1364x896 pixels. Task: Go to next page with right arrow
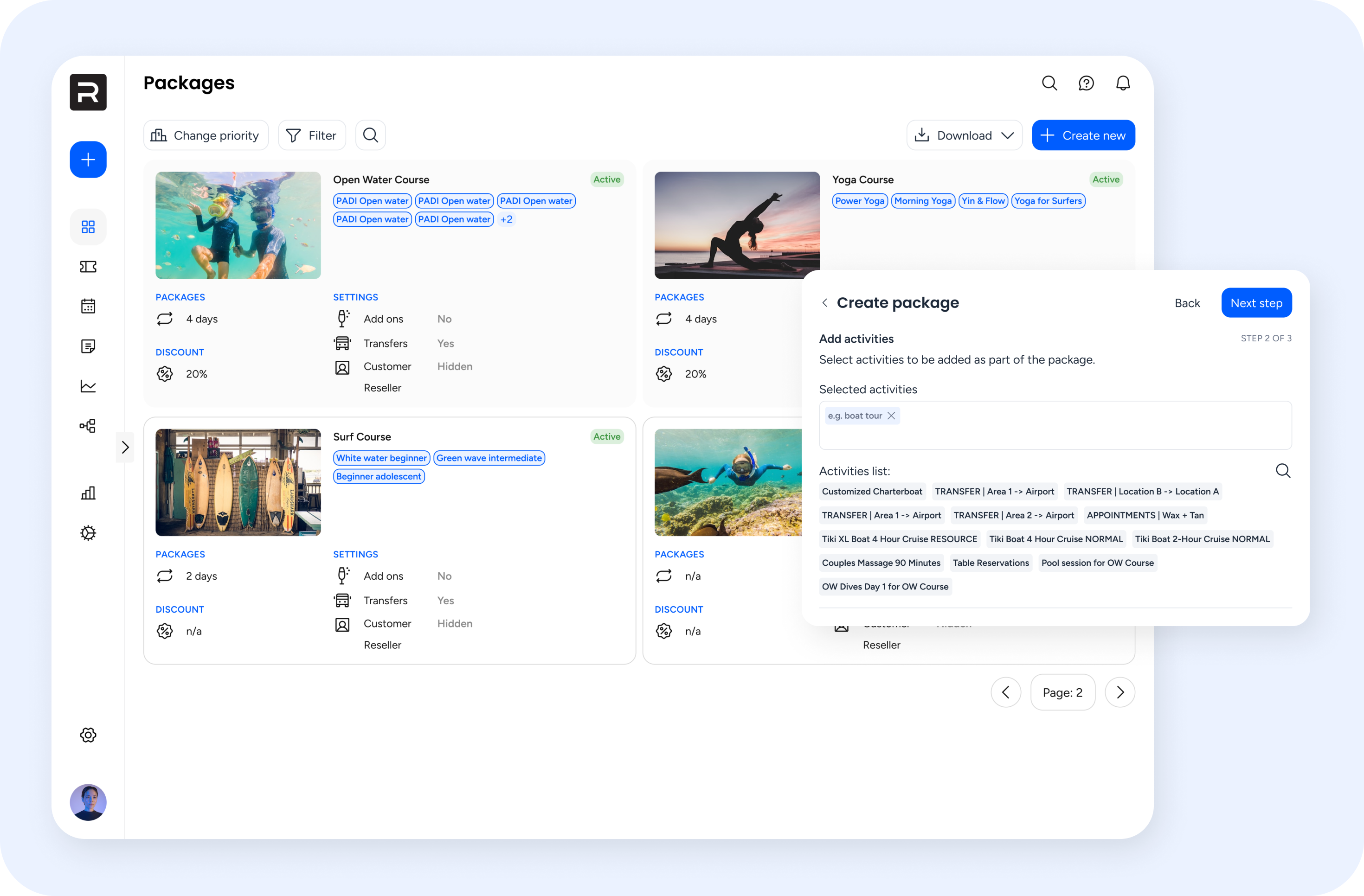(x=1120, y=692)
